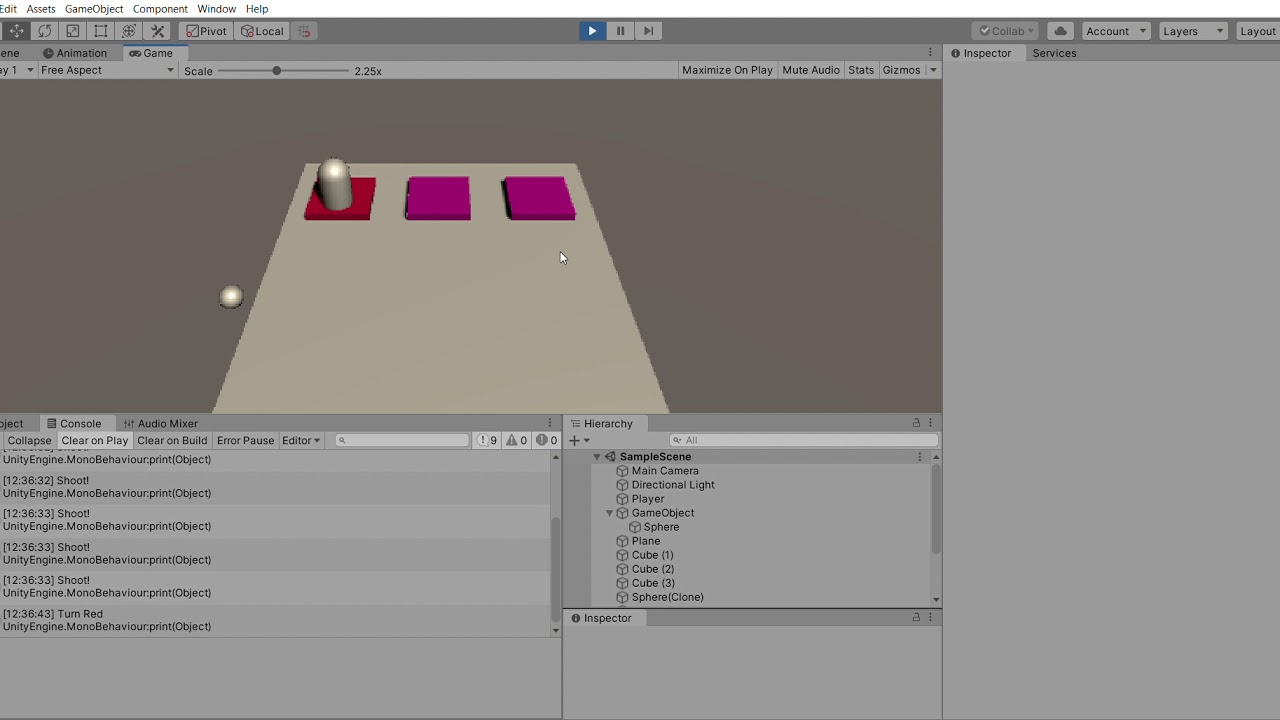Switch to the Services tab
This screenshot has width=1280, height=720.
[1054, 53]
